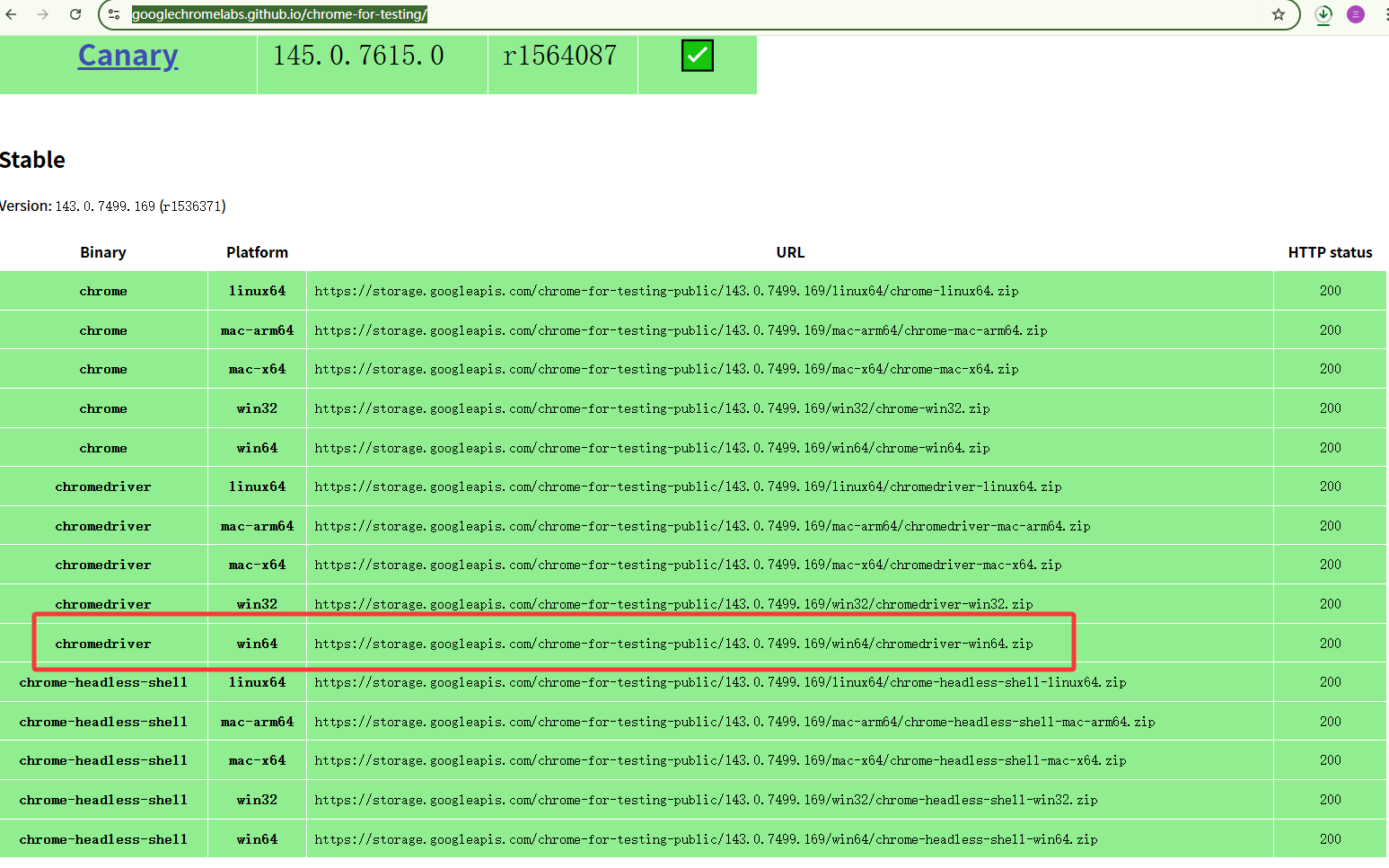Image resolution: width=1389 pixels, height=868 pixels.
Task: Click 200 status of chrome-headless-shell win32 row
Action: pos(1330,800)
